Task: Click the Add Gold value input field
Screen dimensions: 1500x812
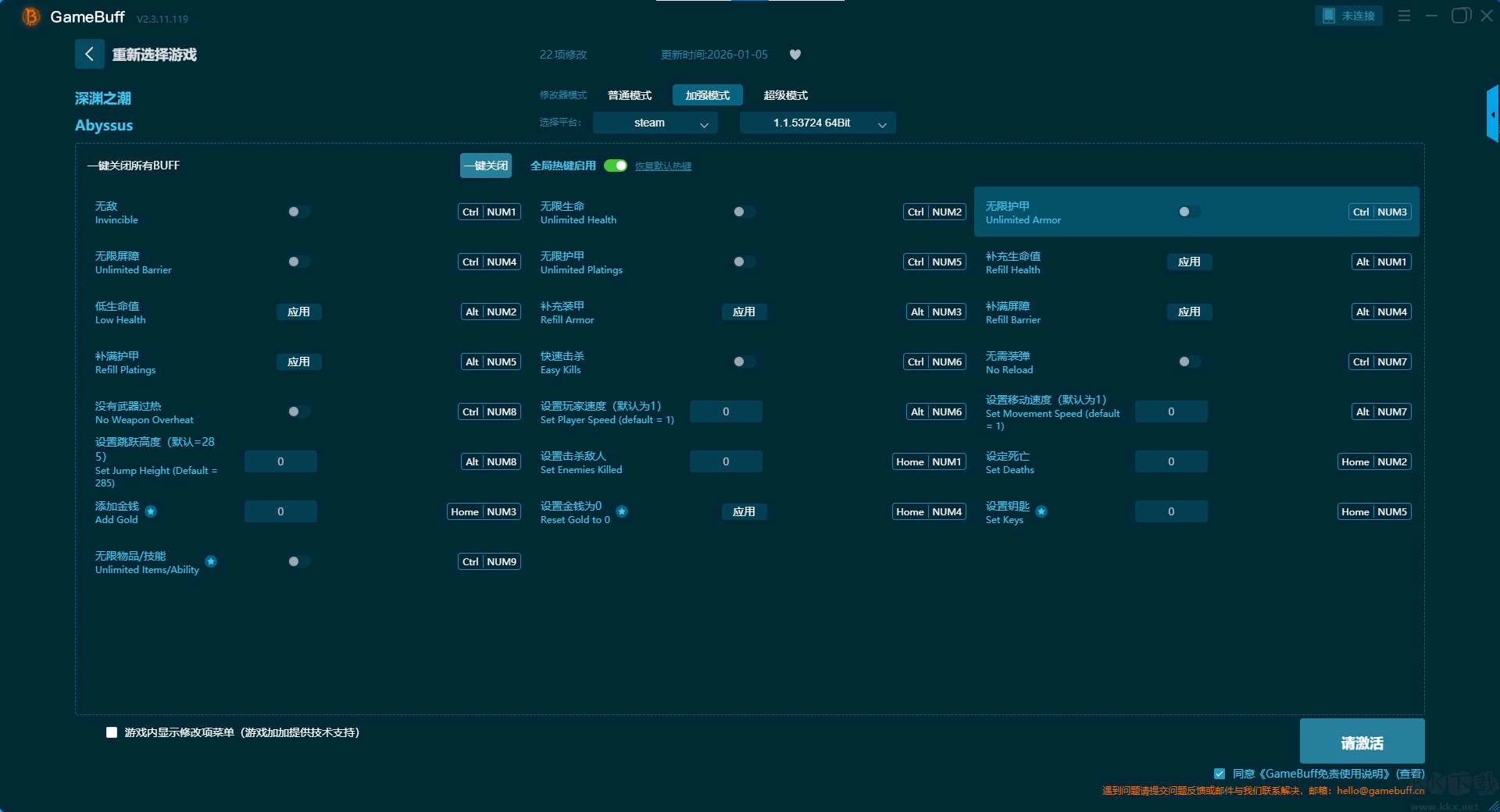Action: (280, 511)
